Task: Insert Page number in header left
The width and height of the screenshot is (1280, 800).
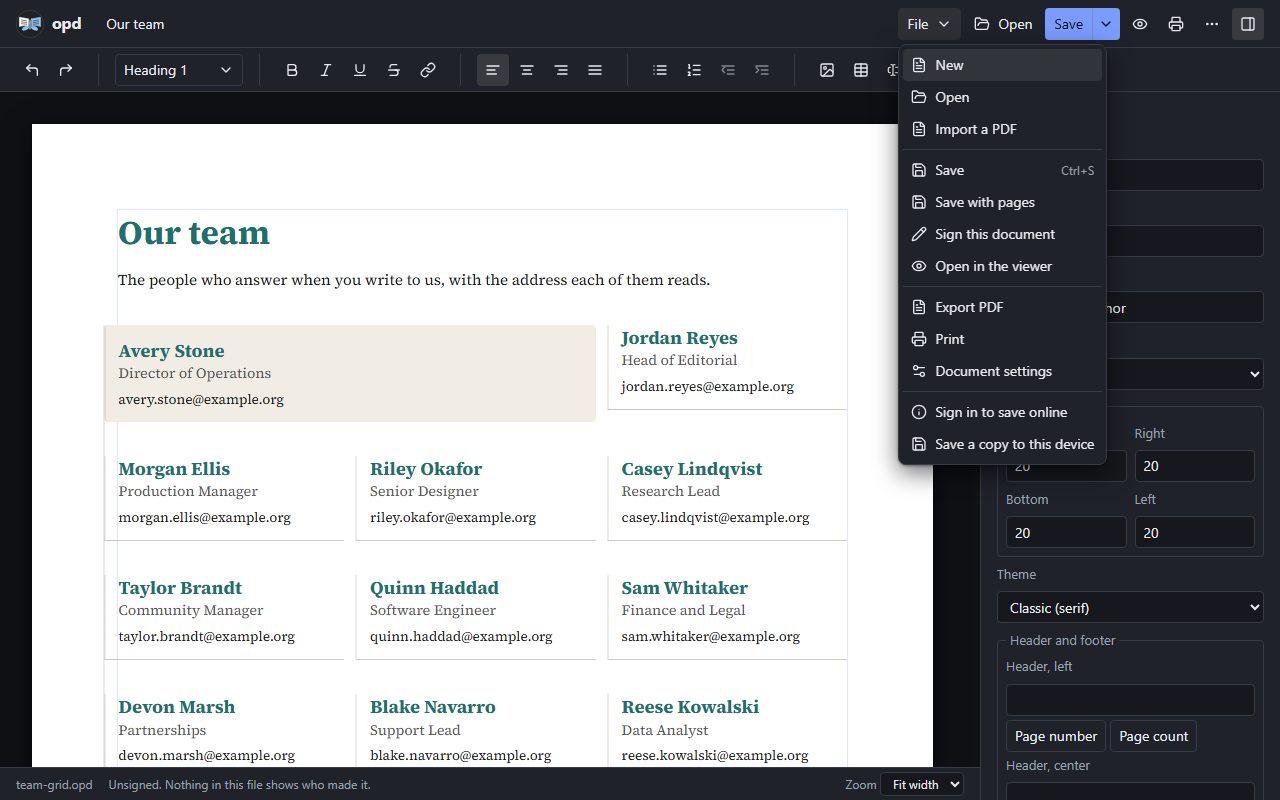Action: (x=1056, y=736)
